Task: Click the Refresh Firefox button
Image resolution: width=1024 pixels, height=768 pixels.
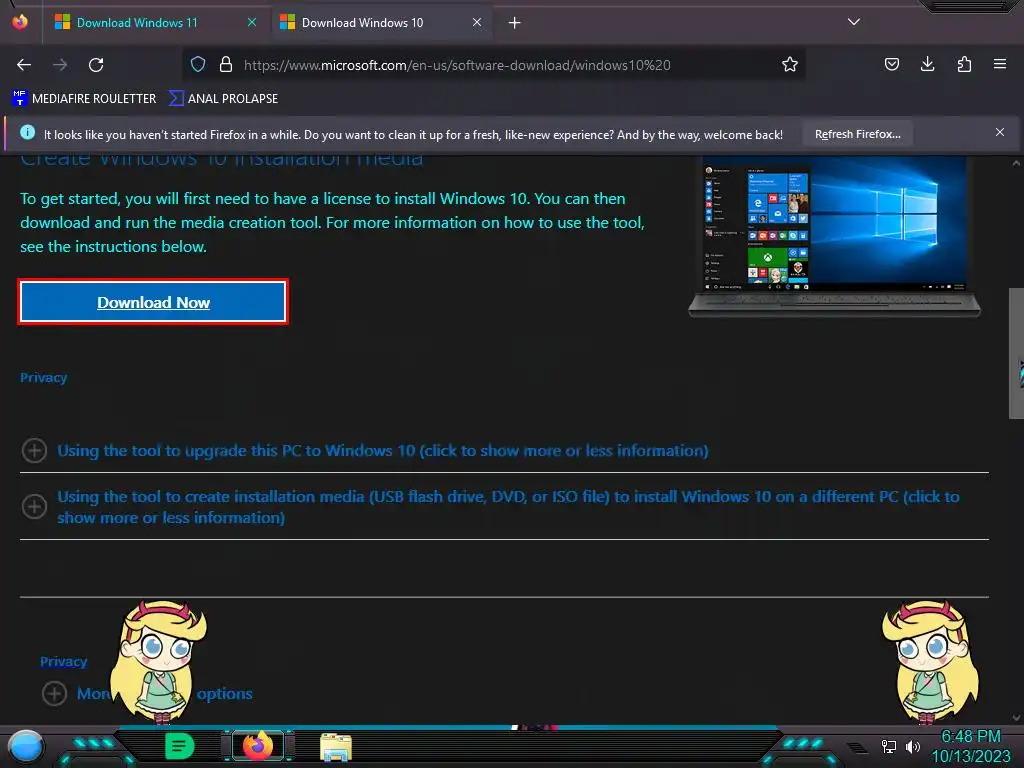Action: tap(857, 134)
